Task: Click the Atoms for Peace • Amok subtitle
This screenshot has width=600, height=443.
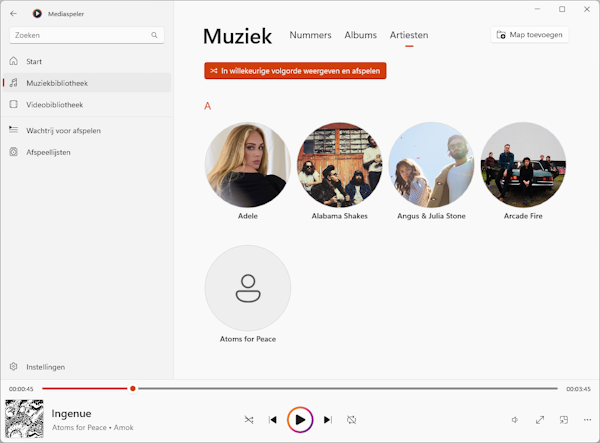Action: point(93,428)
